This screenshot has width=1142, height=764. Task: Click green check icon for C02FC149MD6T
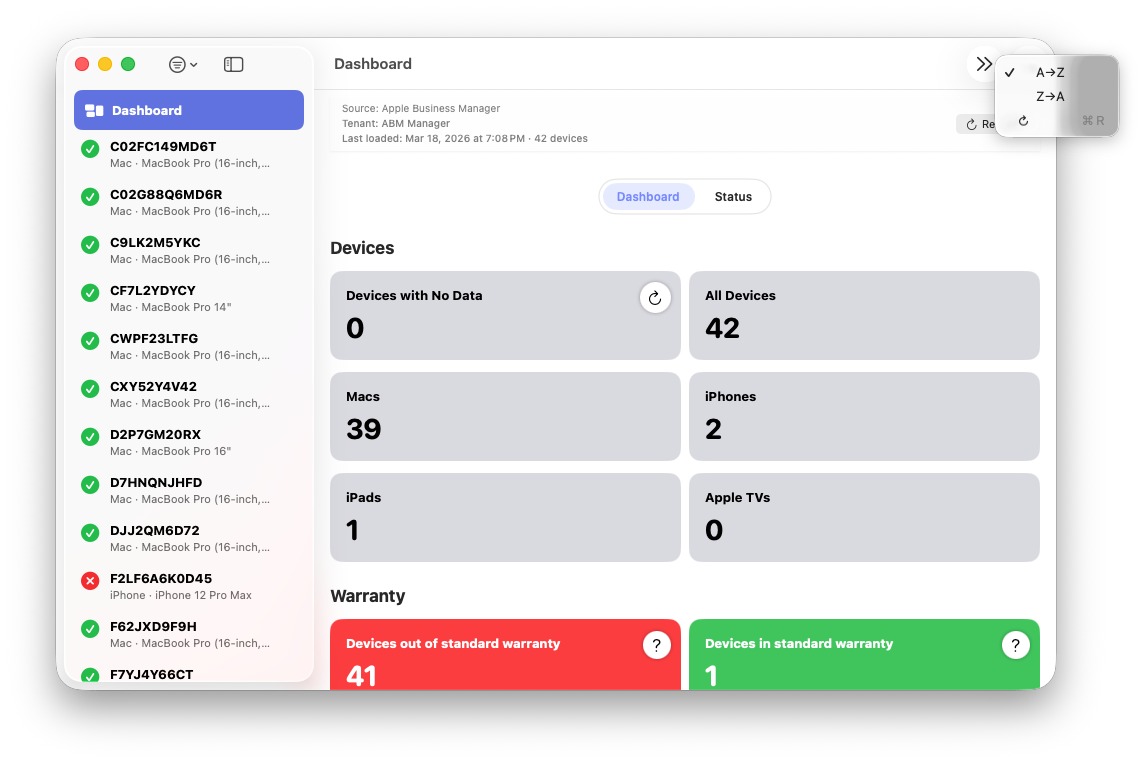[90, 148]
